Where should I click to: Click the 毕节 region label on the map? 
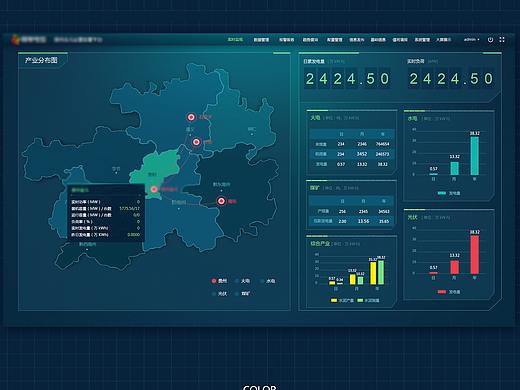pyautogui.click(x=116, y=169)
